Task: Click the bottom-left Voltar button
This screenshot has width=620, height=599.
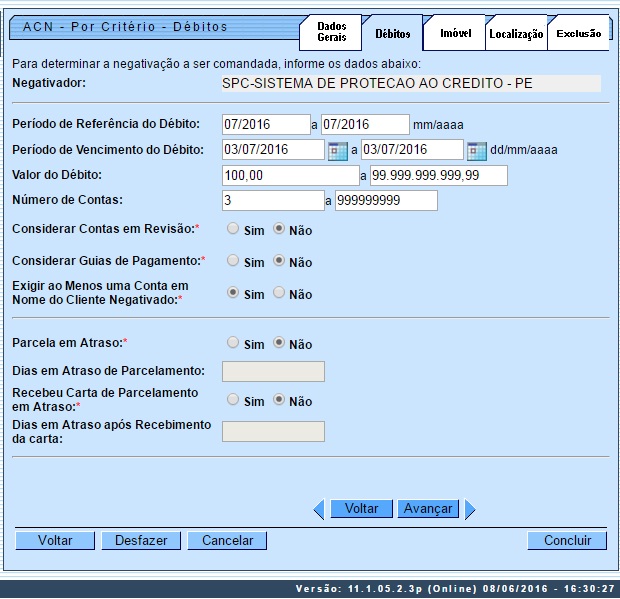Action: click(x=55, y=540)
